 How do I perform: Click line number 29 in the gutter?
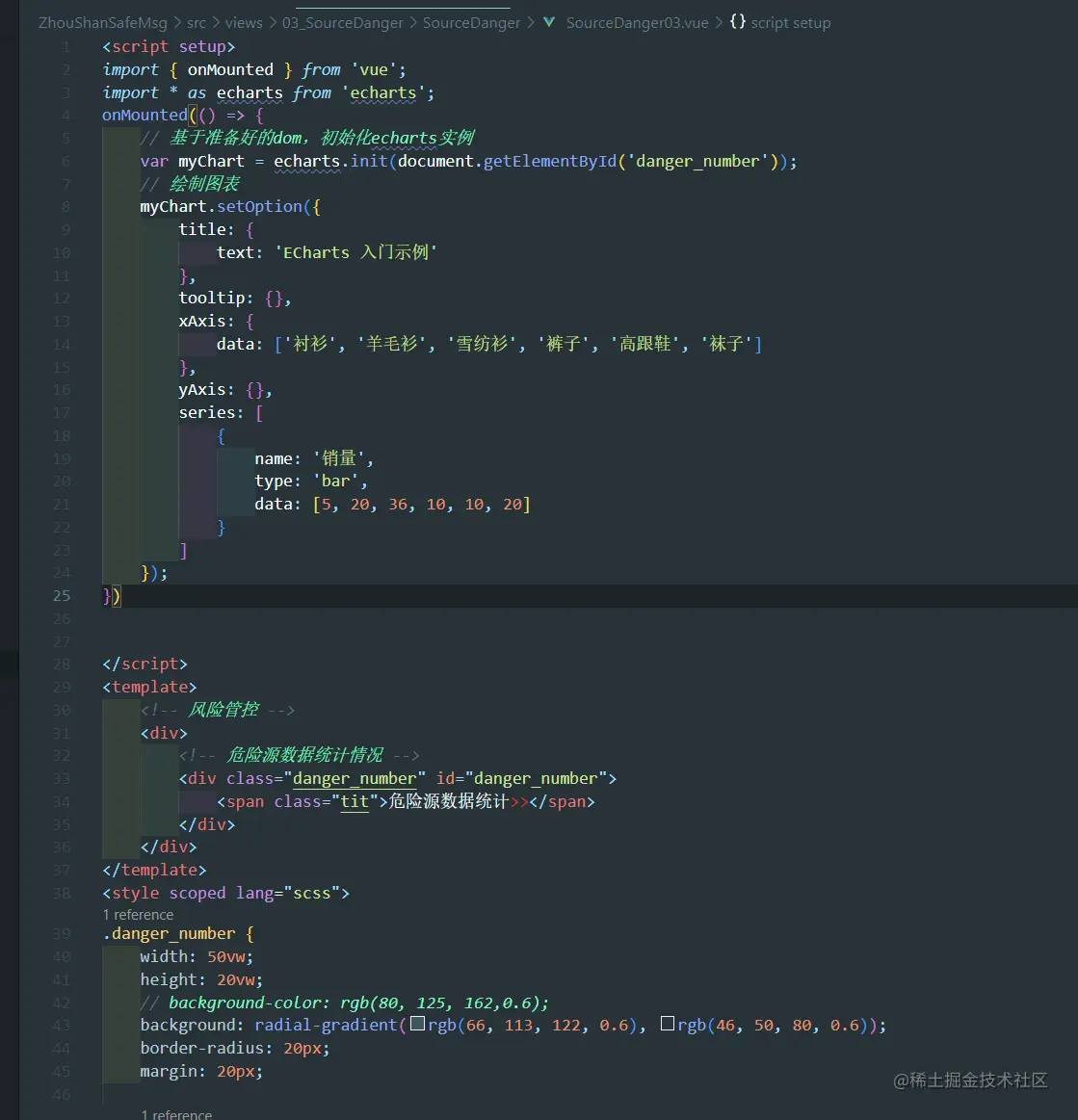click(62, 688)
